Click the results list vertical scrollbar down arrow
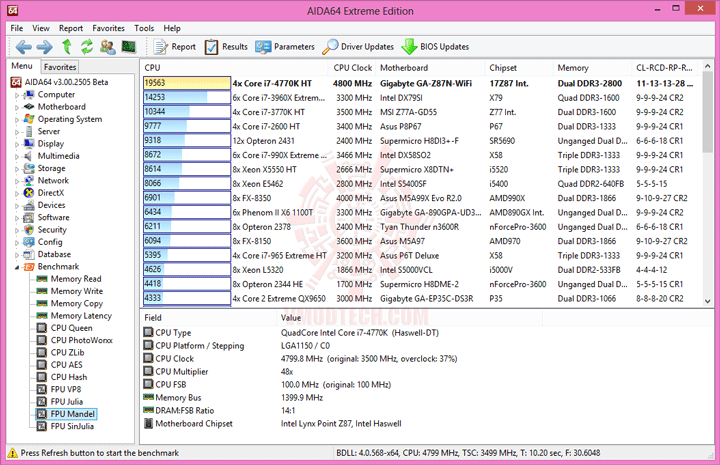The height and width of the screenshot is (465, 720). [x=707, y=301]
